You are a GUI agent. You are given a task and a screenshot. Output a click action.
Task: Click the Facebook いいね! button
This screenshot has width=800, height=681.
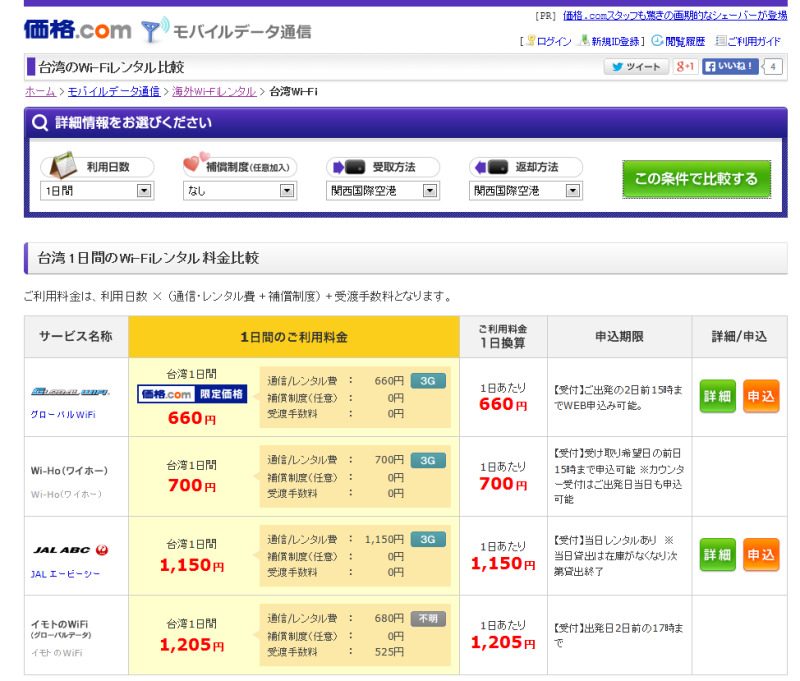[x=730, y=67]
